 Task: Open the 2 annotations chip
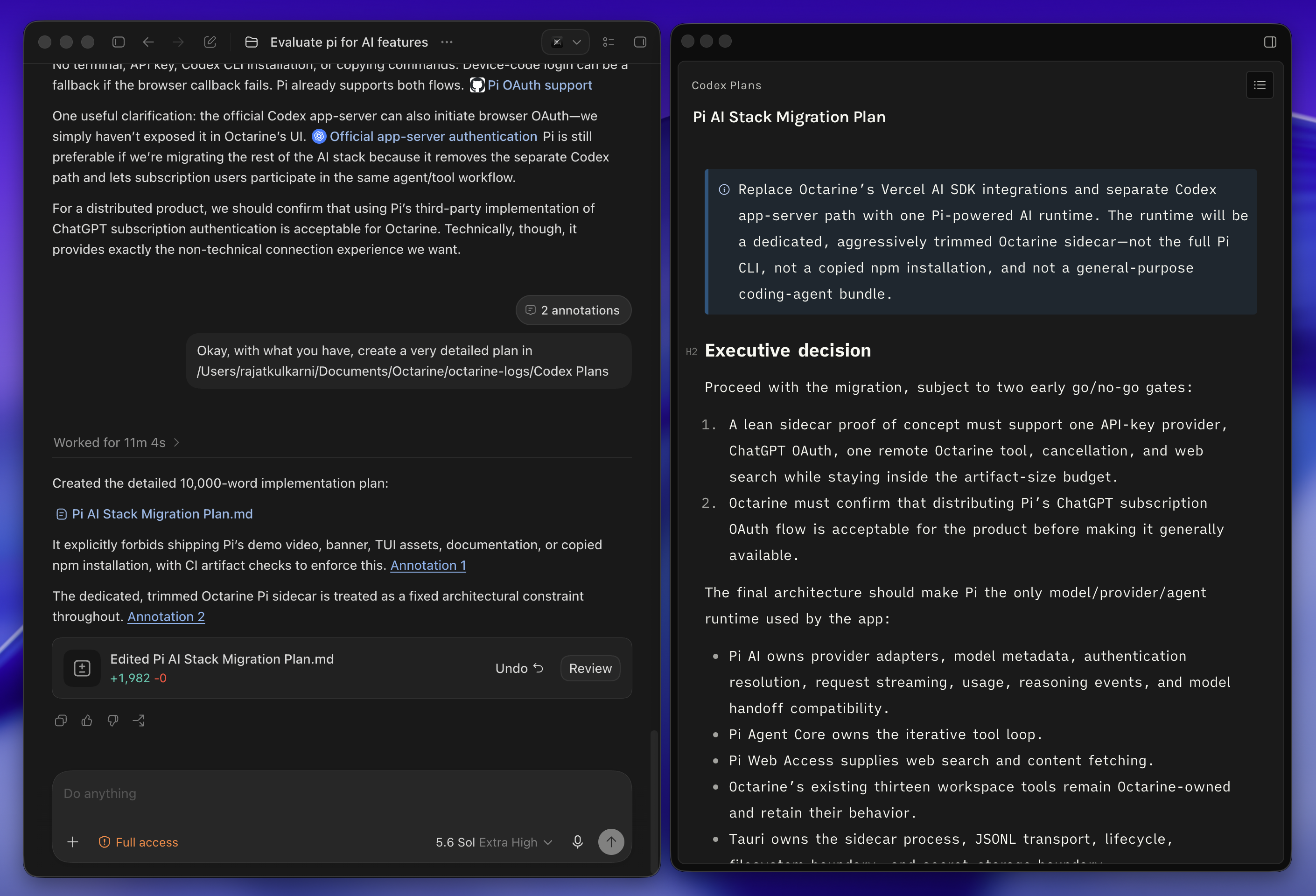573,310
